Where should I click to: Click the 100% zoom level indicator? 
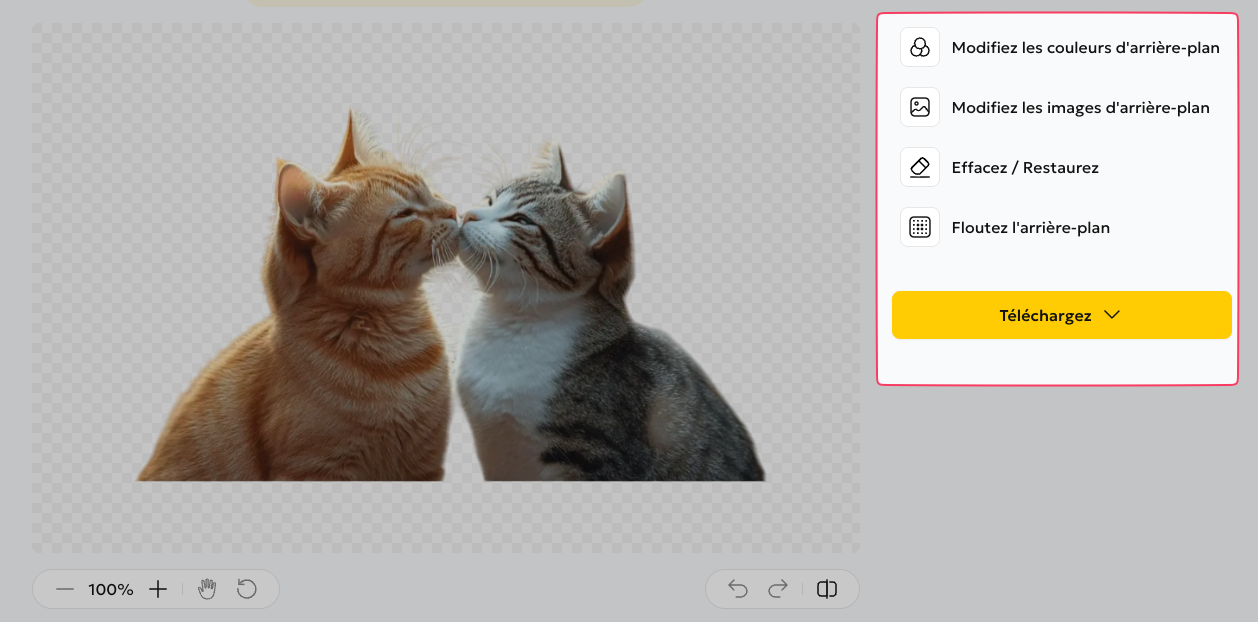tap(111, 590)
